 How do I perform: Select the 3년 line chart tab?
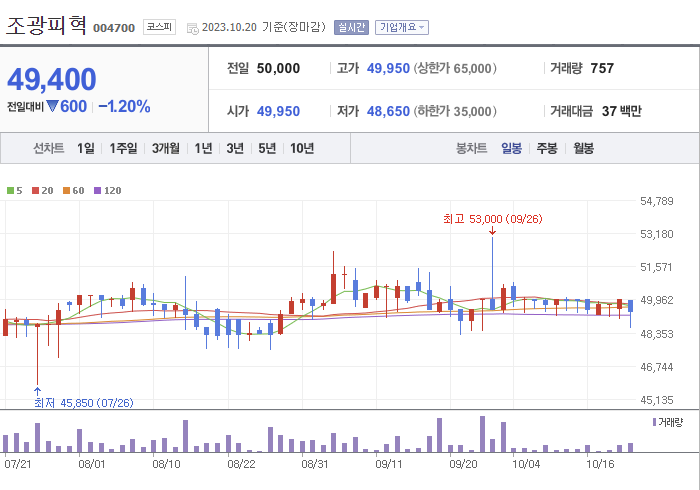235,148
